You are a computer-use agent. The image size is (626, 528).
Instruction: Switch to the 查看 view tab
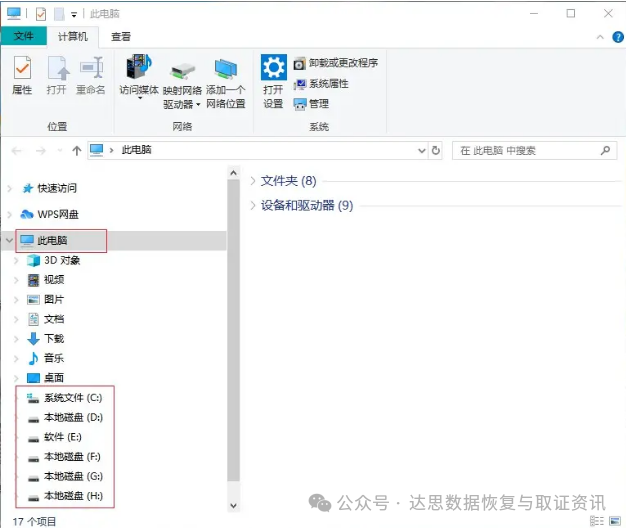(x=121, y=37)
